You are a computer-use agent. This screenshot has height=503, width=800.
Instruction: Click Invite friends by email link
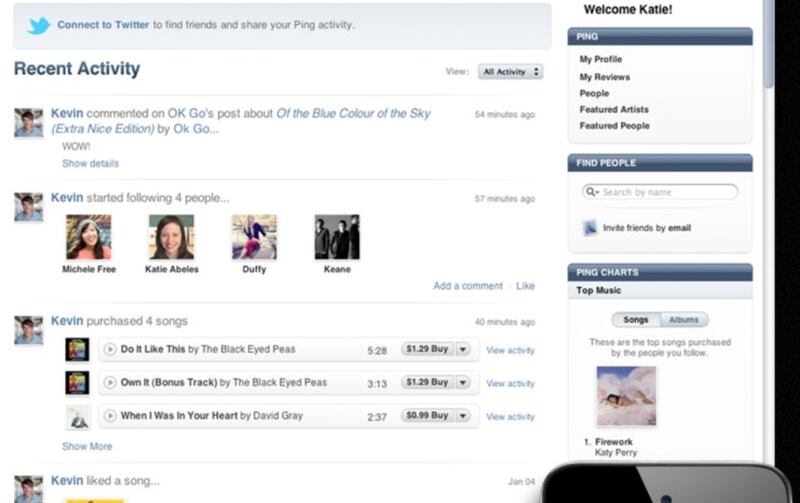pos(647,228)
